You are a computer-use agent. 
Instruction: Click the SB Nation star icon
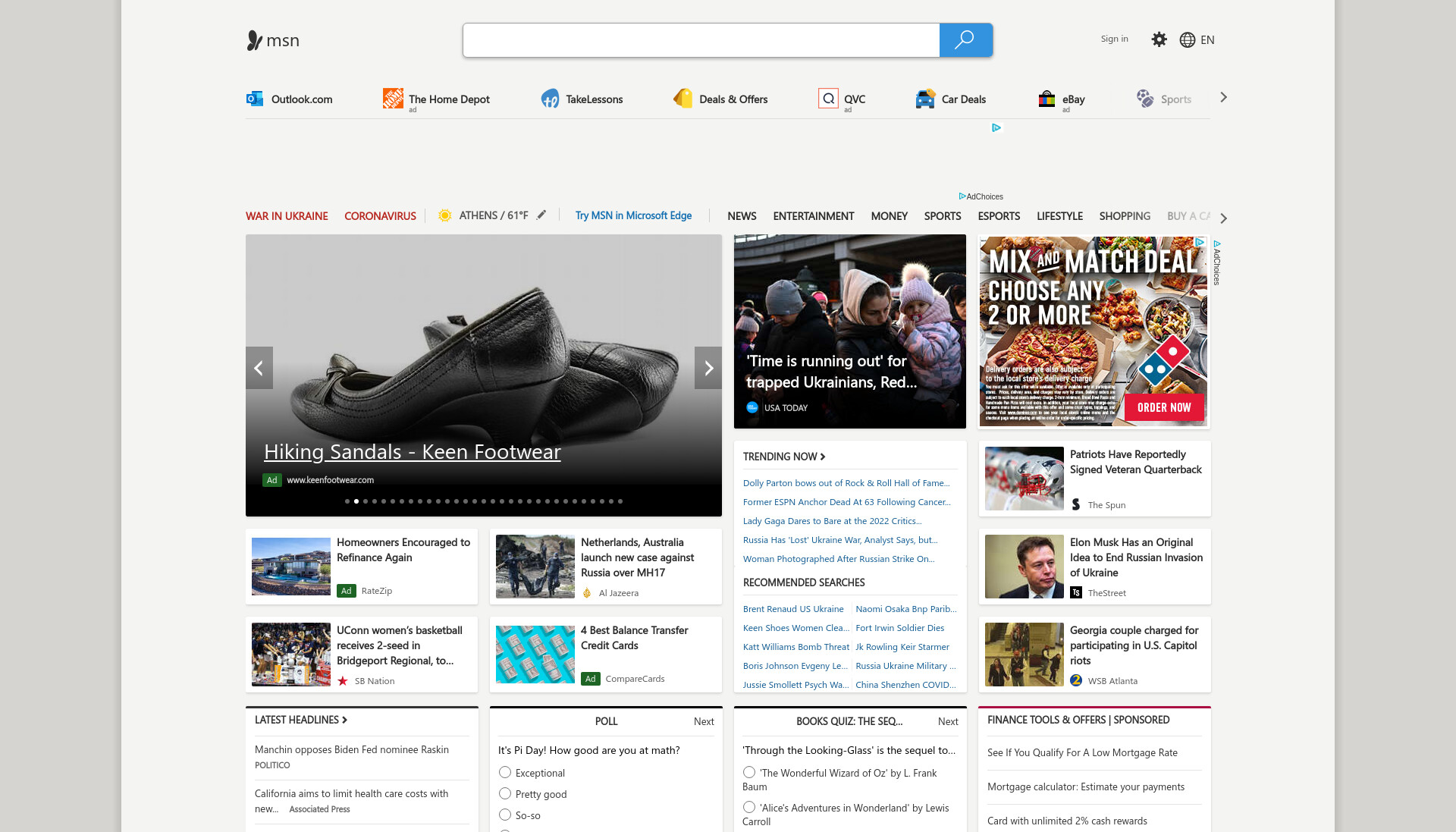(343, 680)
